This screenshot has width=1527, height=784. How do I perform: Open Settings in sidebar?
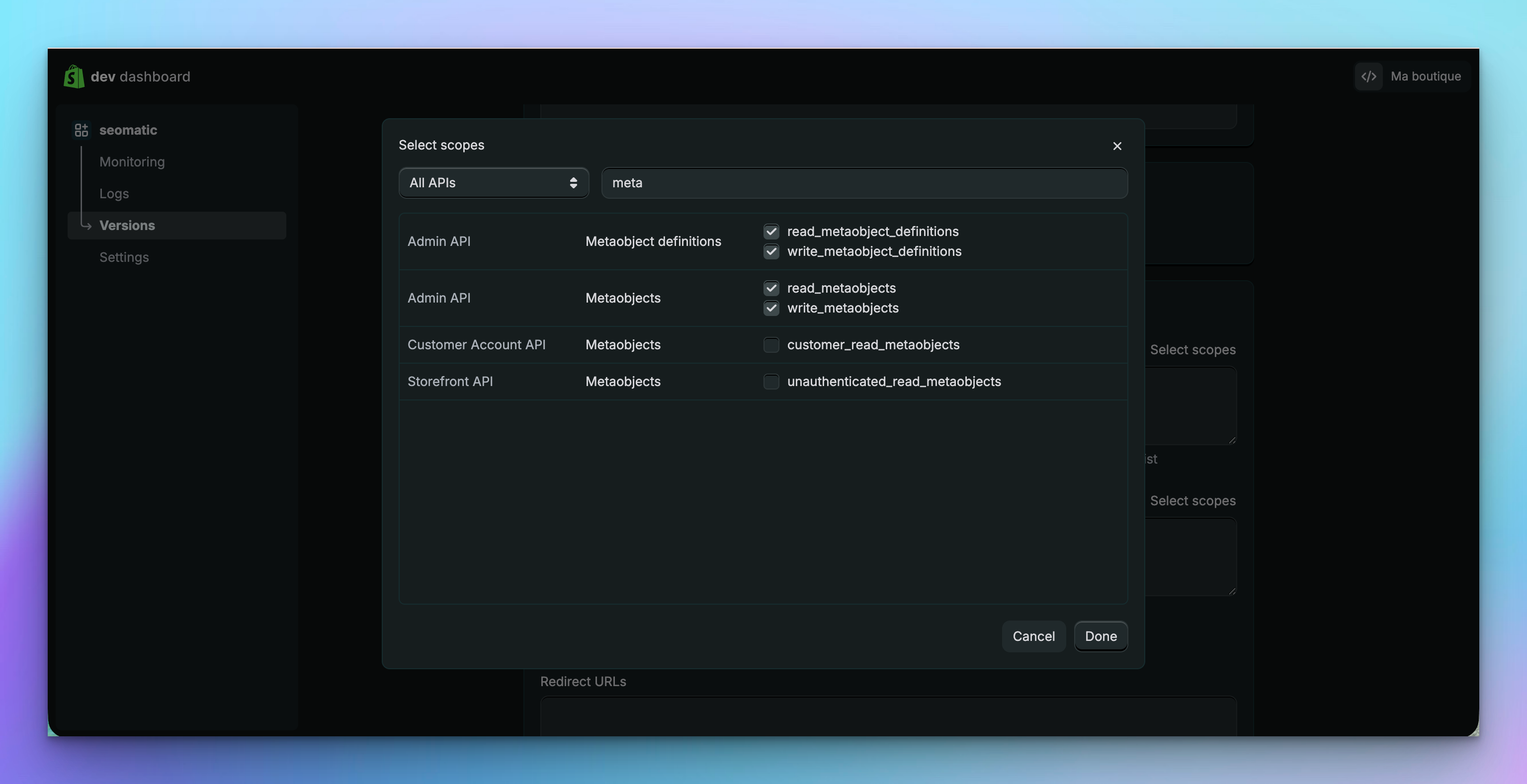(x=124, y=257)
